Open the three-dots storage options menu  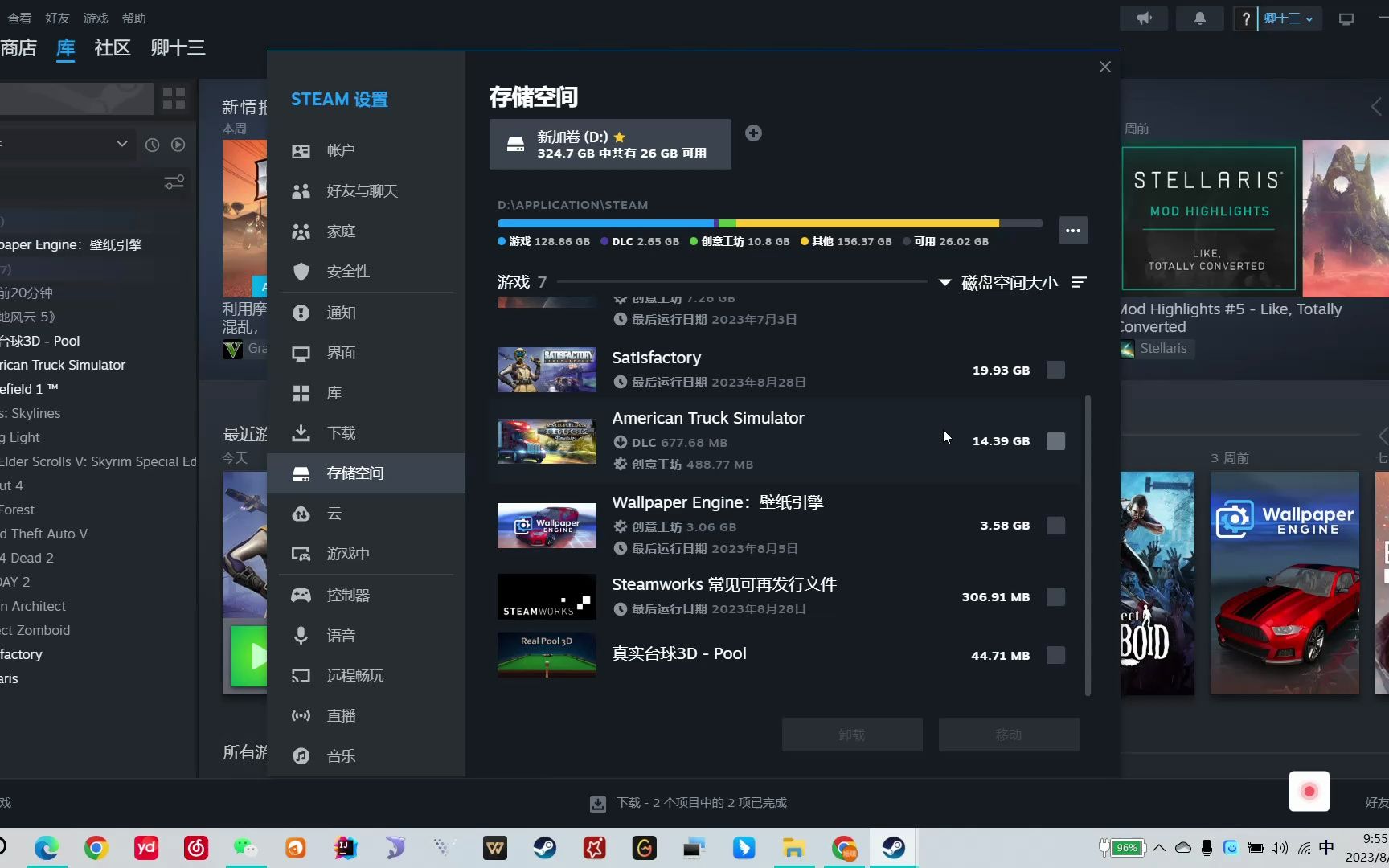click(1073, 231)
